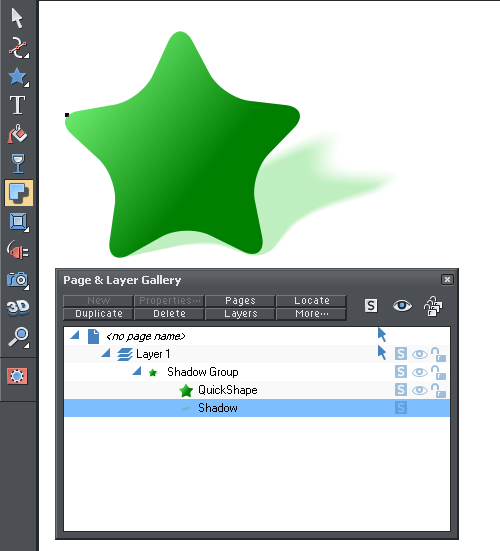Image resolution: width=500 pixels, height=551 pixels.
Task: Choose the QuickShape star tool
Action: 18,77
